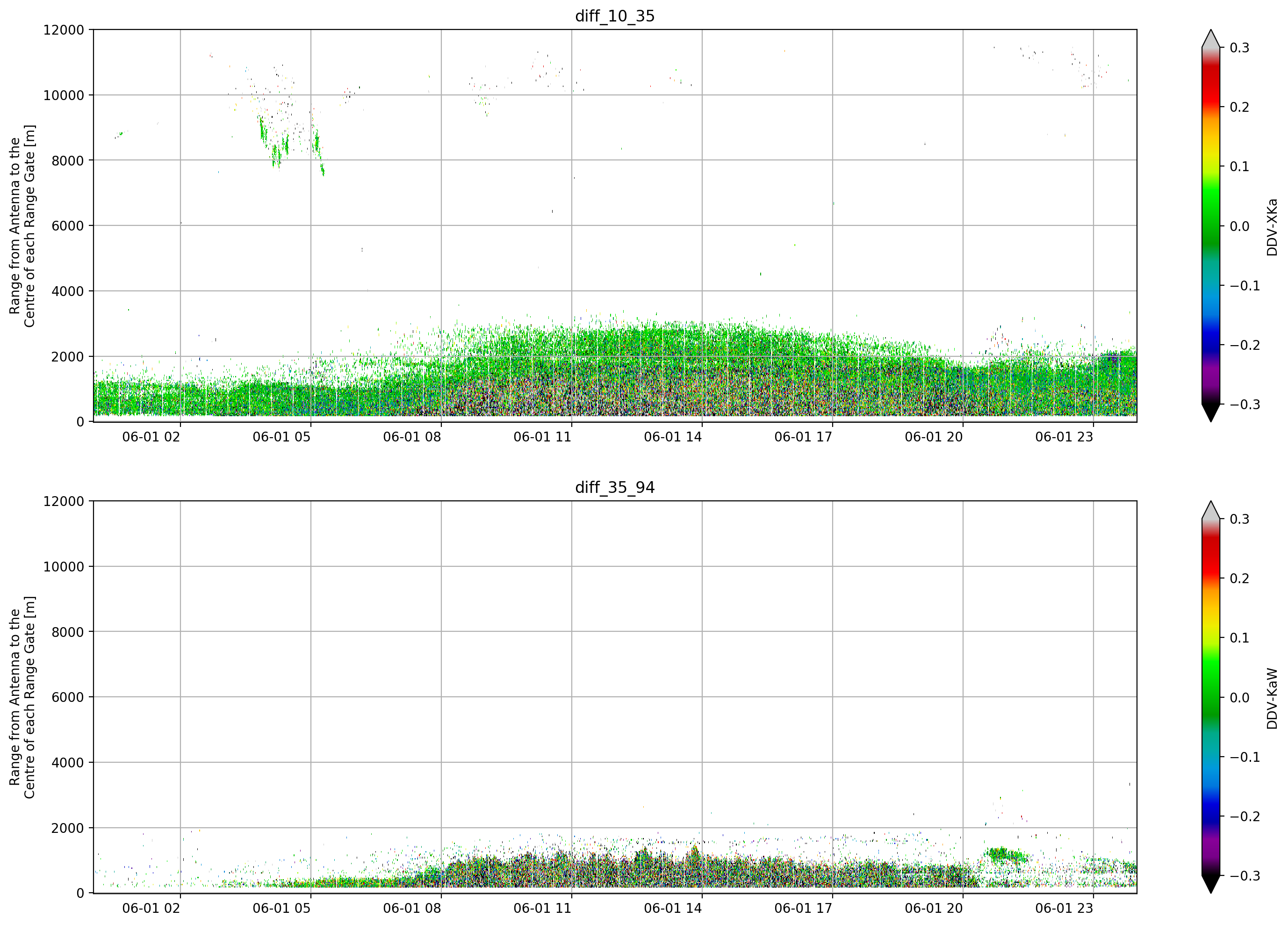Click the −0.1 tick on DDV-XKa colorbar
Screen dimensions: 1288x925
pyautogui.click(x=1245, y=286)
